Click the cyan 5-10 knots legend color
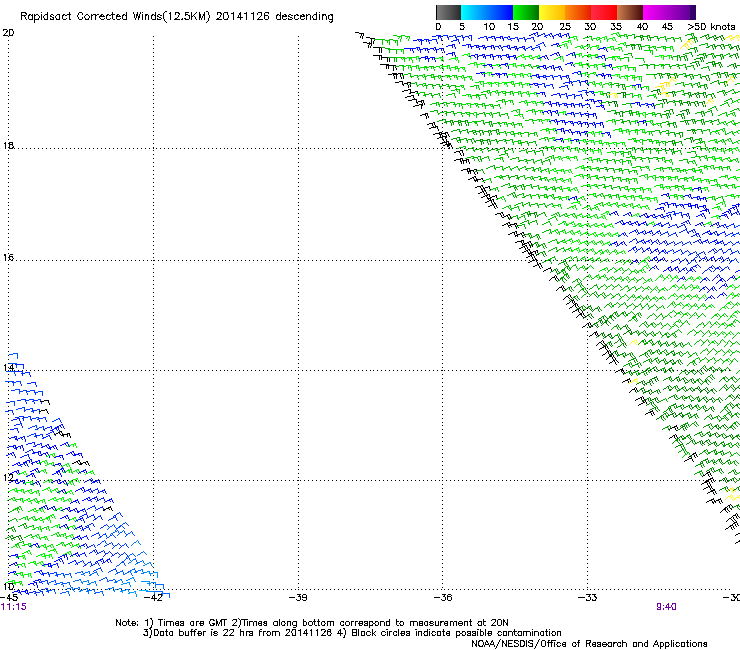This screenshot has width=740, height=650. (x=474, y=12)
